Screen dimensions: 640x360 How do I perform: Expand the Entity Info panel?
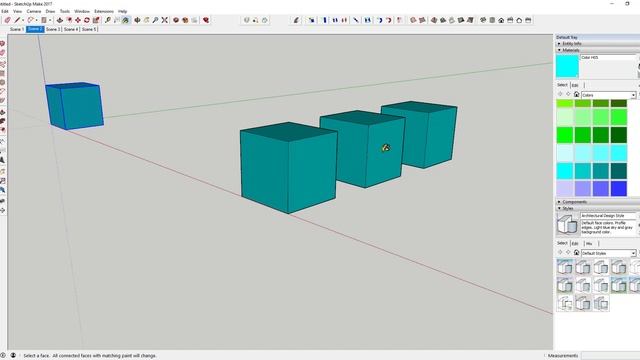559,43
